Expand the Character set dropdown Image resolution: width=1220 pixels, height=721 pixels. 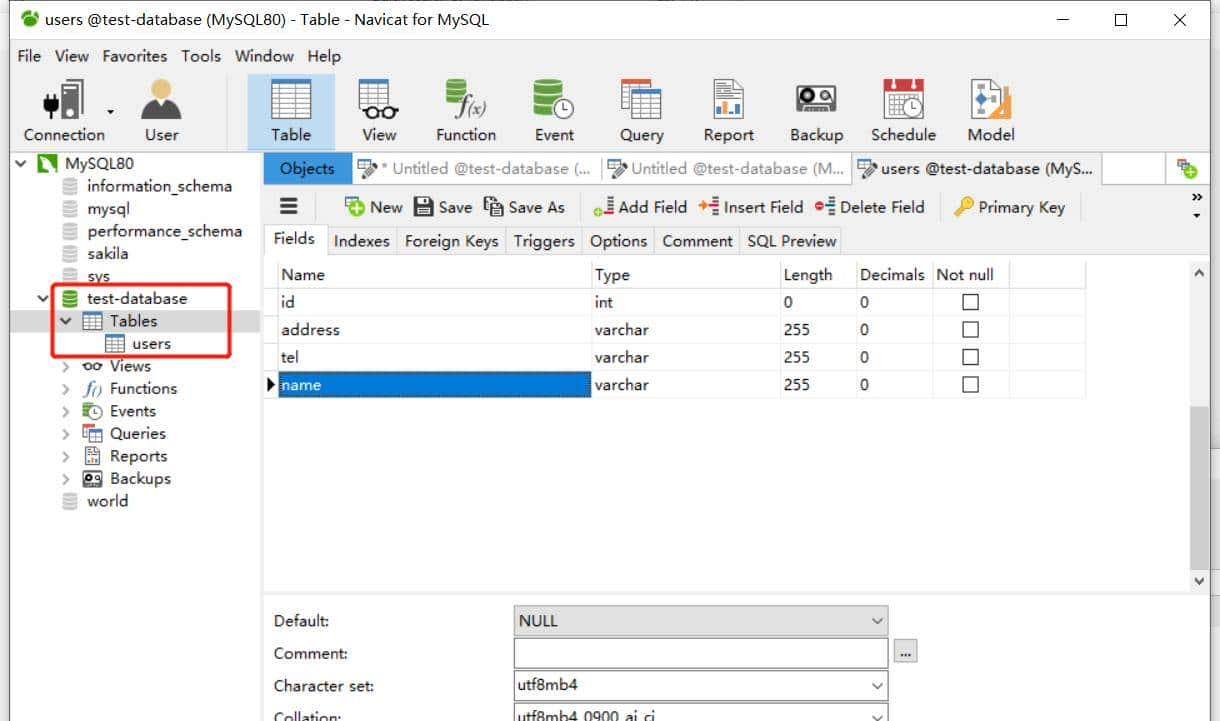coord(877,686)
